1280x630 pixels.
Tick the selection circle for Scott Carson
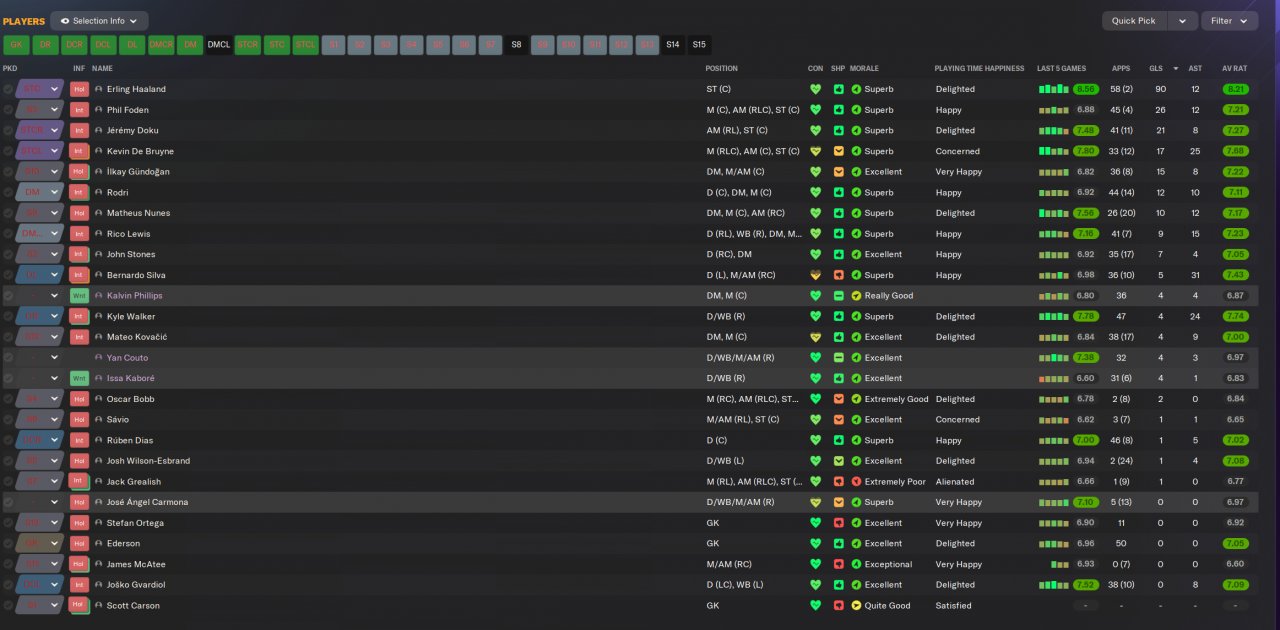pyautogui.click(x=8, y=606)
